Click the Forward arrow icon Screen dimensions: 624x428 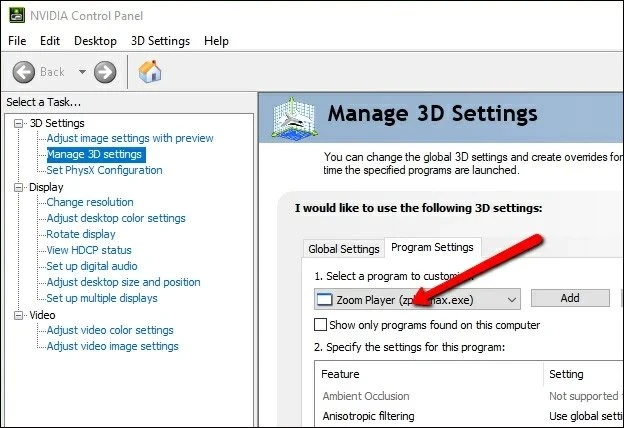(105, 72)
